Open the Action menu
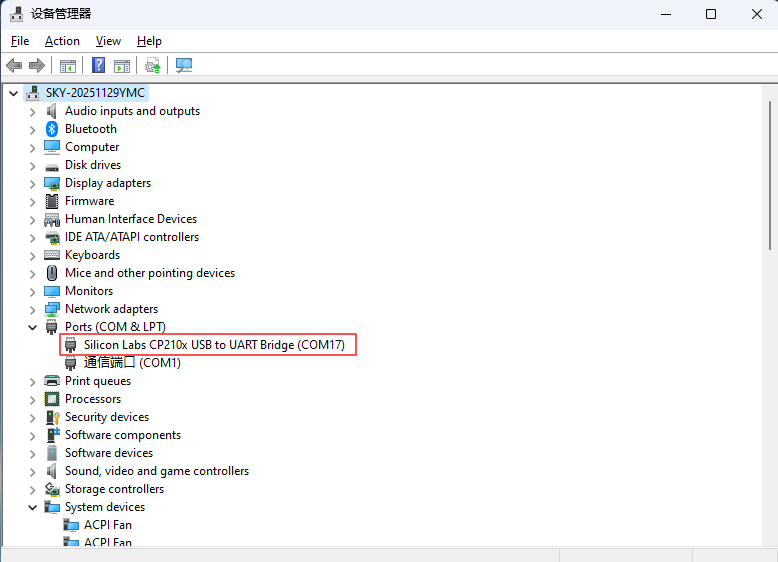Viewport: 778px width, 562px height. [62, 41]
